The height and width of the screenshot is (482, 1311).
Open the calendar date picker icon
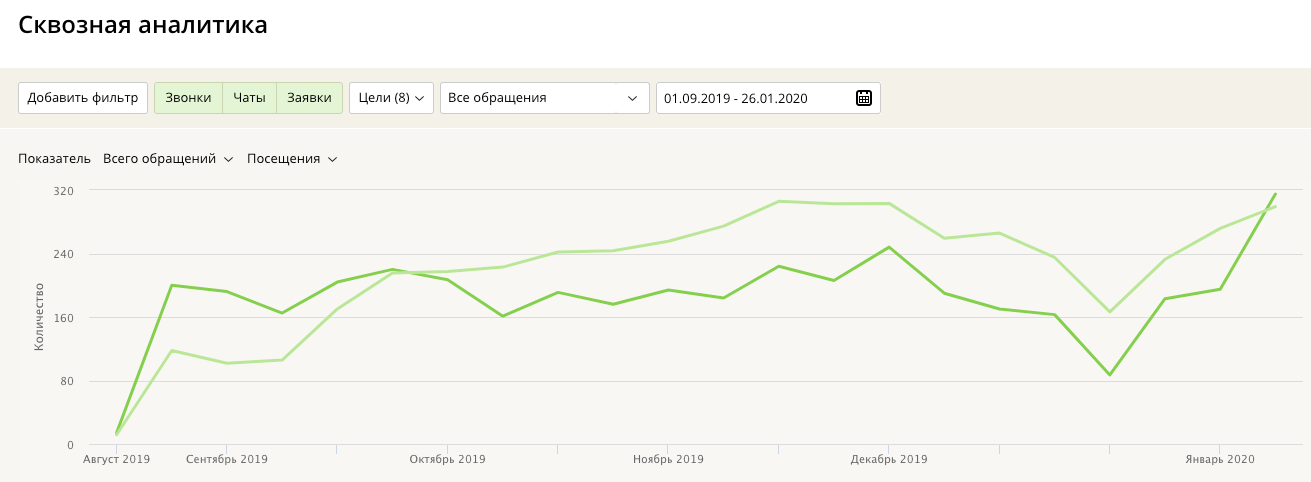[x=864, y=98]
